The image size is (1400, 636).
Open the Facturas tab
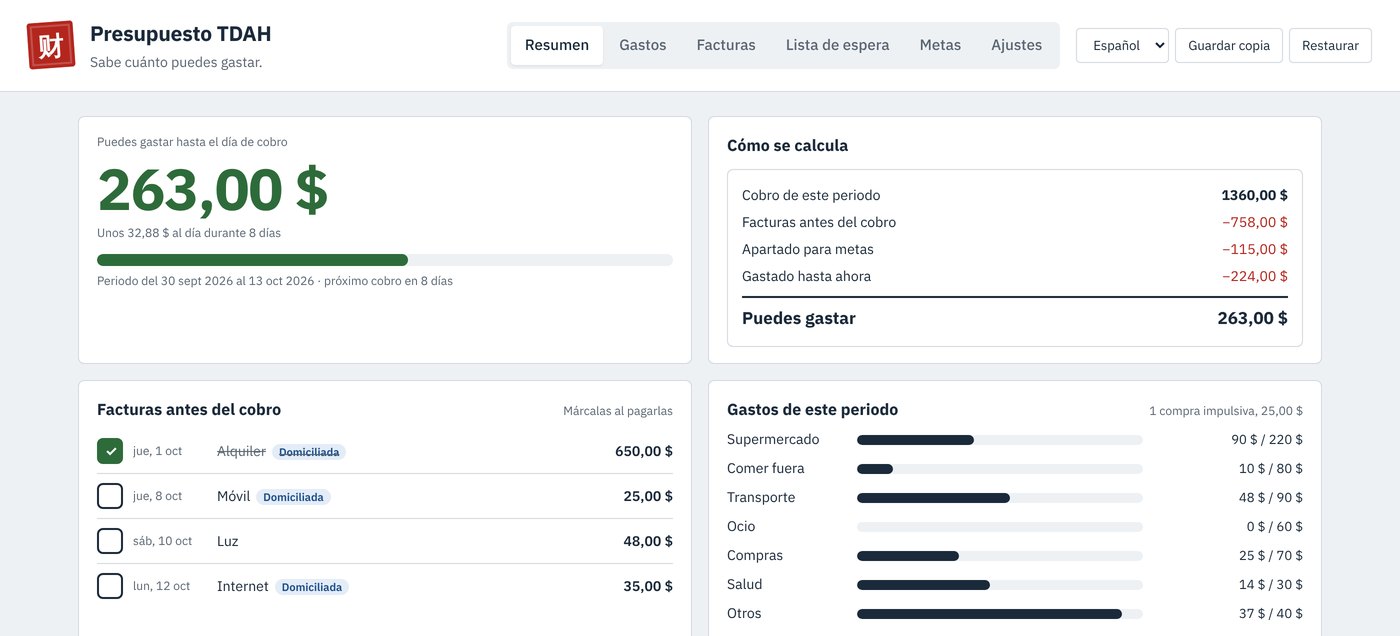click(726, 45)
